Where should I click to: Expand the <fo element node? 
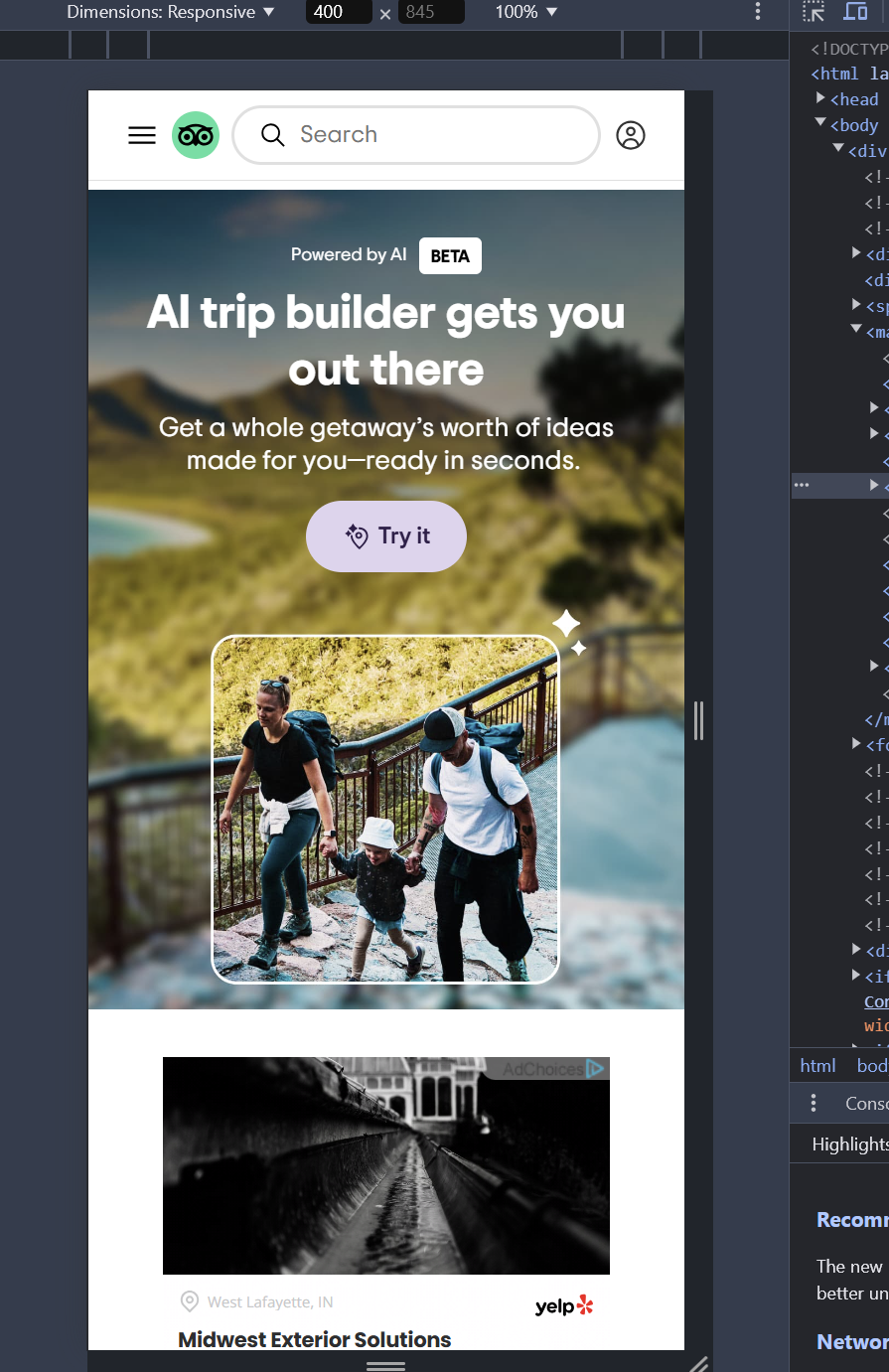click(x=857, y=744)
